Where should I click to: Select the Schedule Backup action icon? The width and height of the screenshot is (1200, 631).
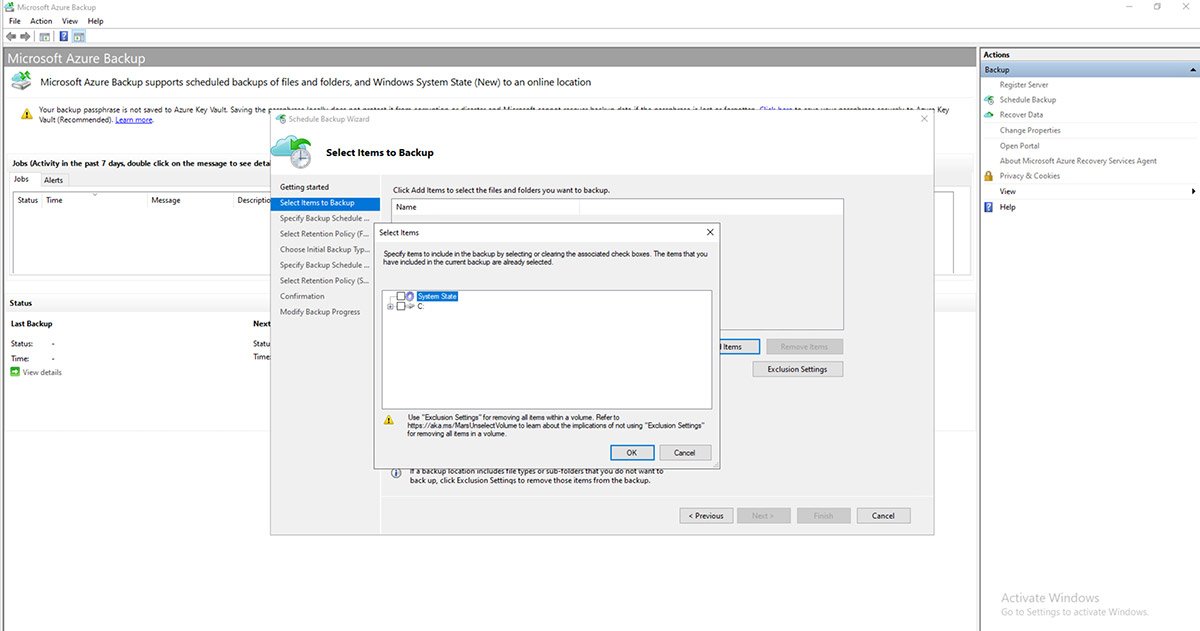(988, 99)
